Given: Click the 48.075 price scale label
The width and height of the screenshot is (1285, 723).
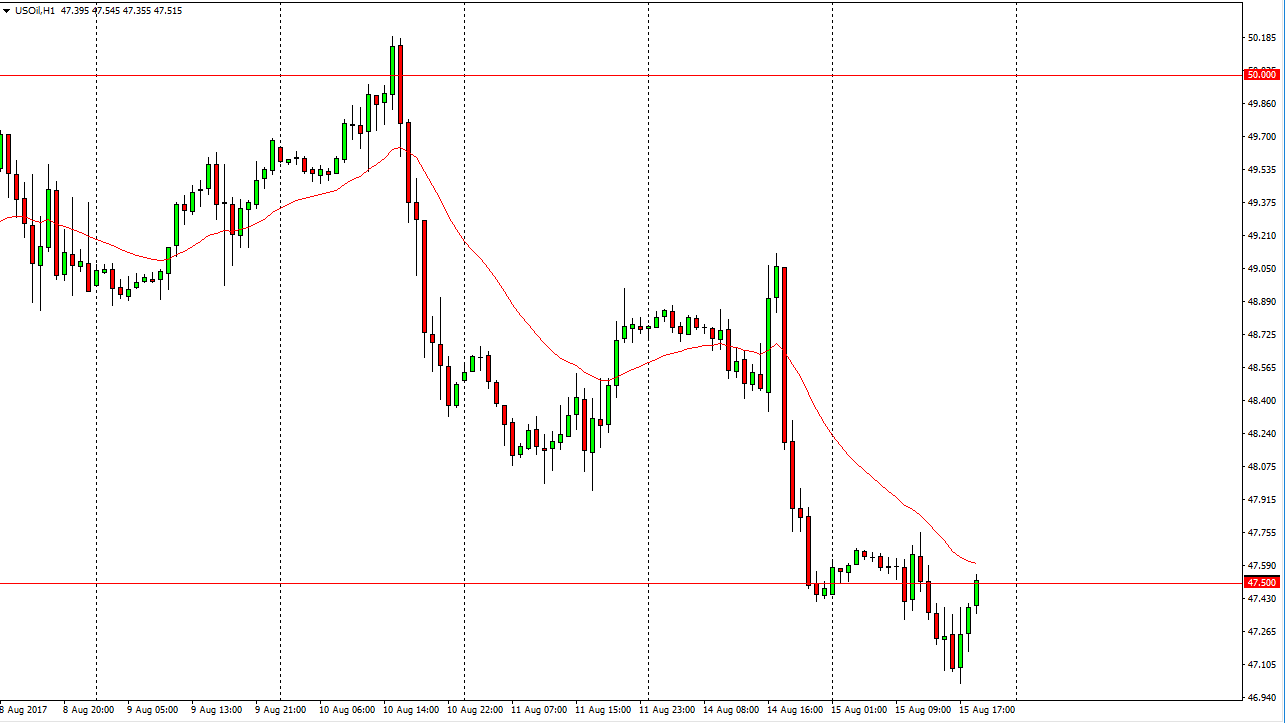Looking at the screenshot, I should click(x=1262, y=467).
